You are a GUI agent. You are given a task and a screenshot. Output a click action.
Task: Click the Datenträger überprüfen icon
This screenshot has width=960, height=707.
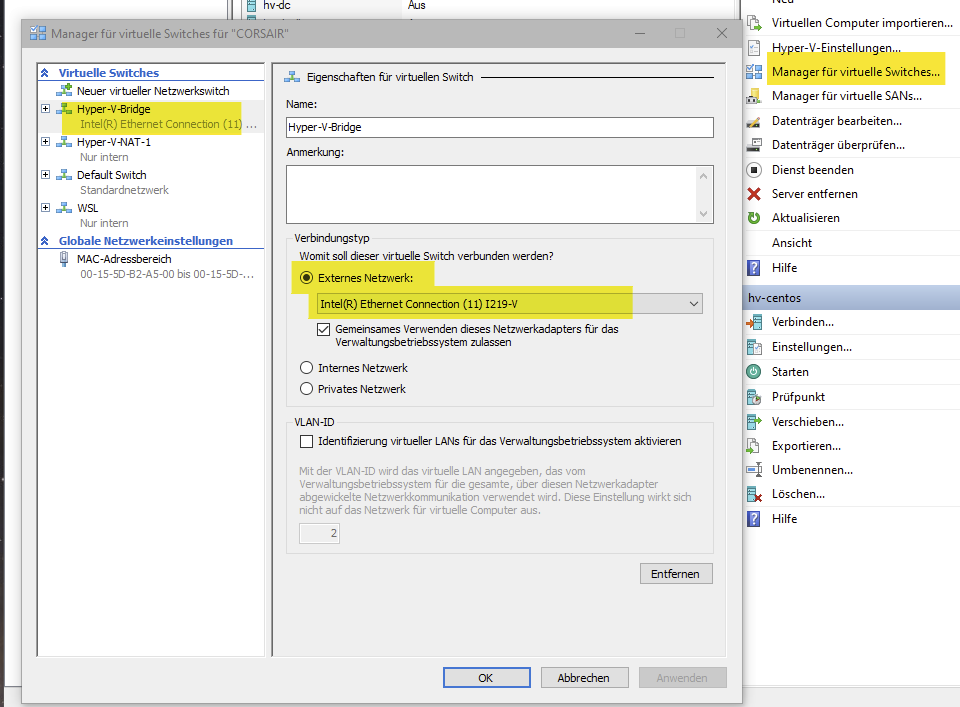pyautogui.click(x=754, y=145)
